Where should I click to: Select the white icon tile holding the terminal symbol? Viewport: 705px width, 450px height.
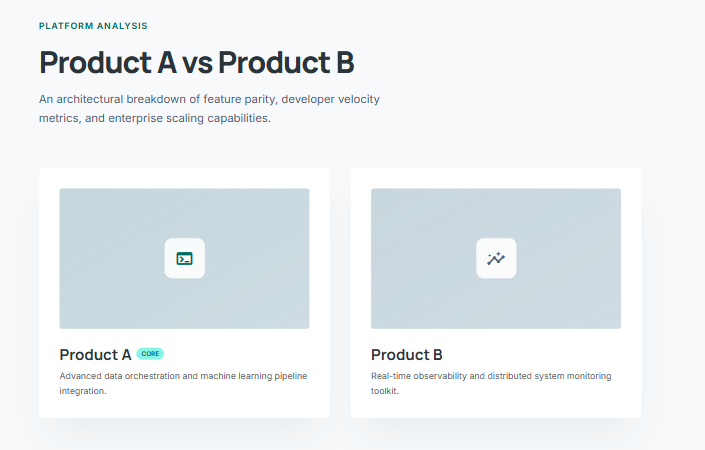tap(184, 258)
